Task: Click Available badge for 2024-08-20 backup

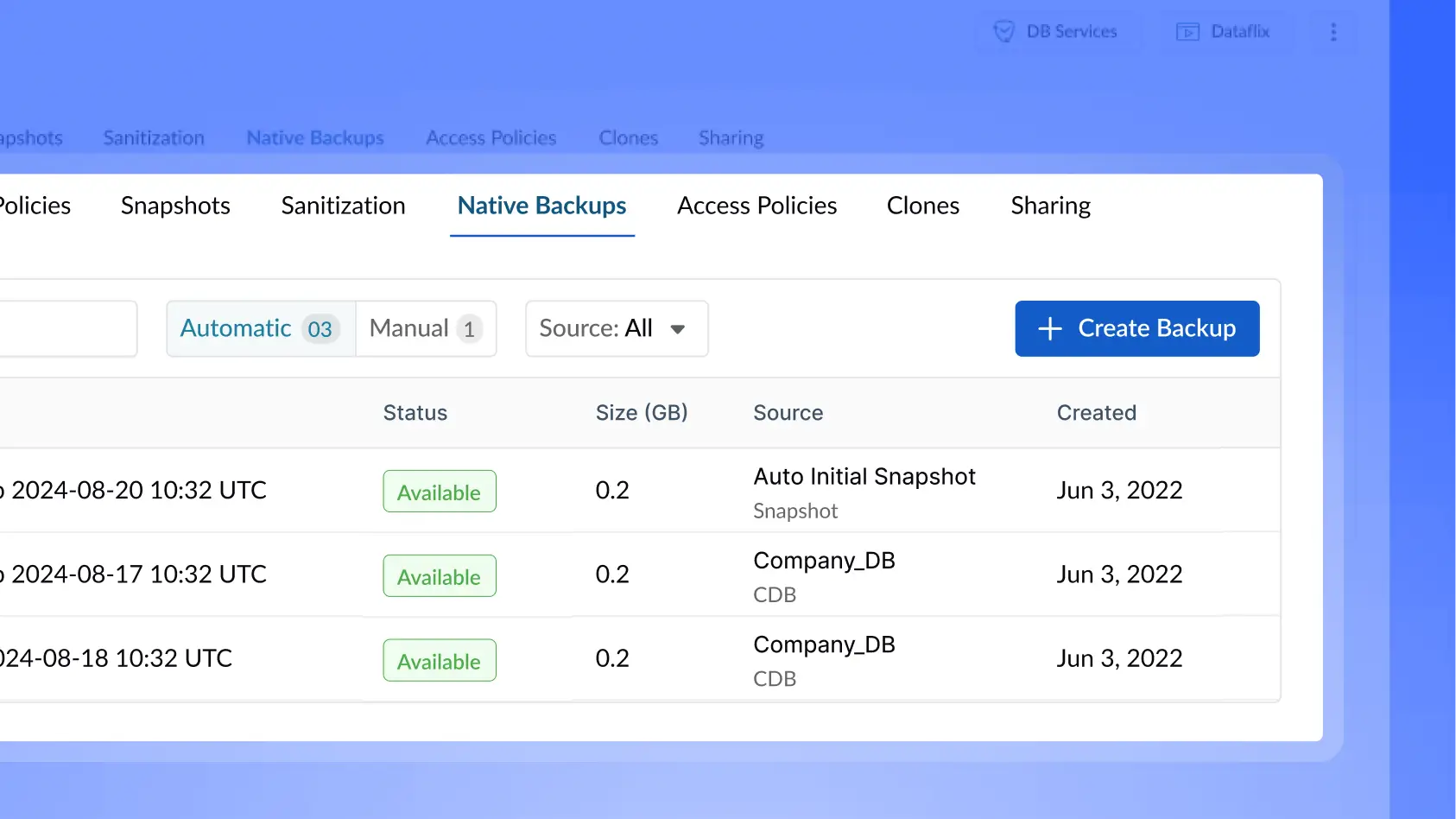Action: pos(440,491)
